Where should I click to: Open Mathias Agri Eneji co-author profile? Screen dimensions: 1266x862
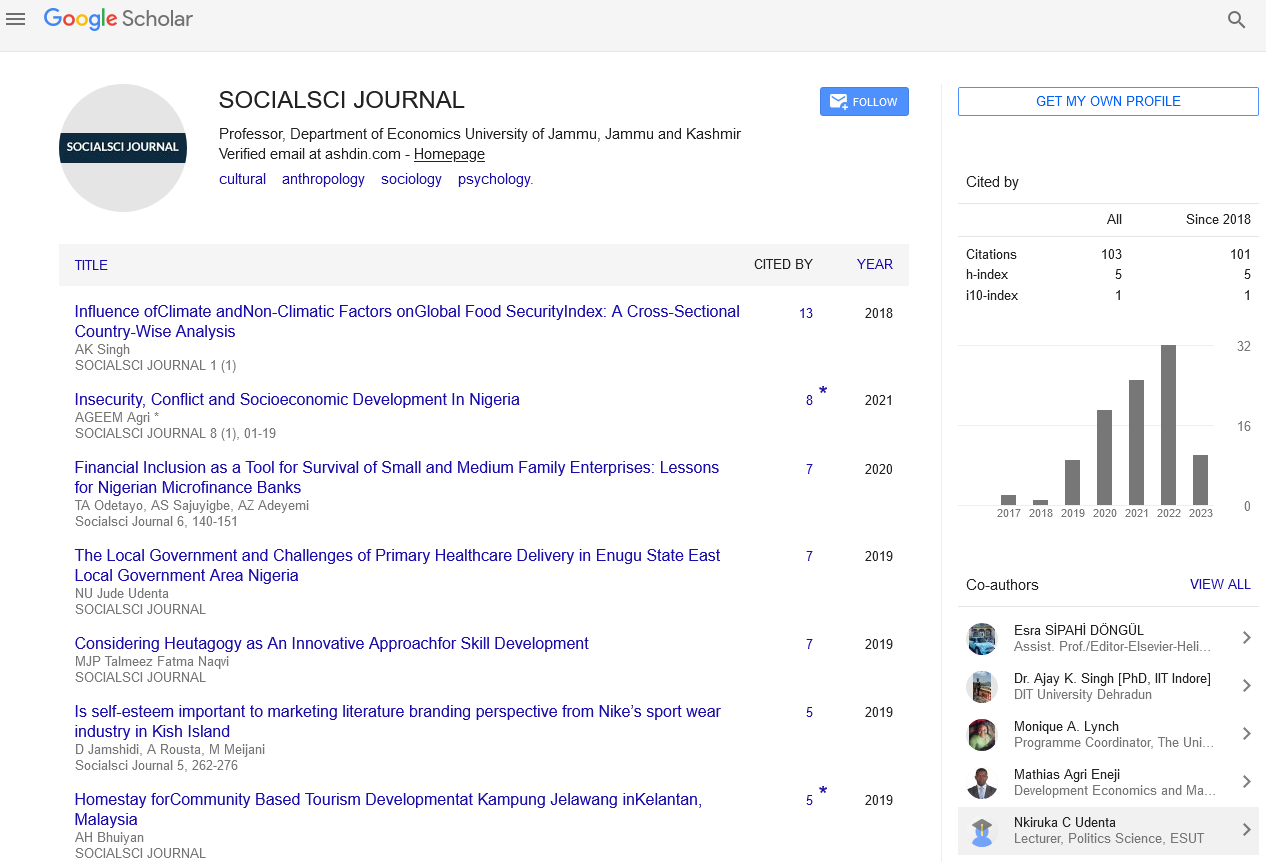pos(1108,782)
